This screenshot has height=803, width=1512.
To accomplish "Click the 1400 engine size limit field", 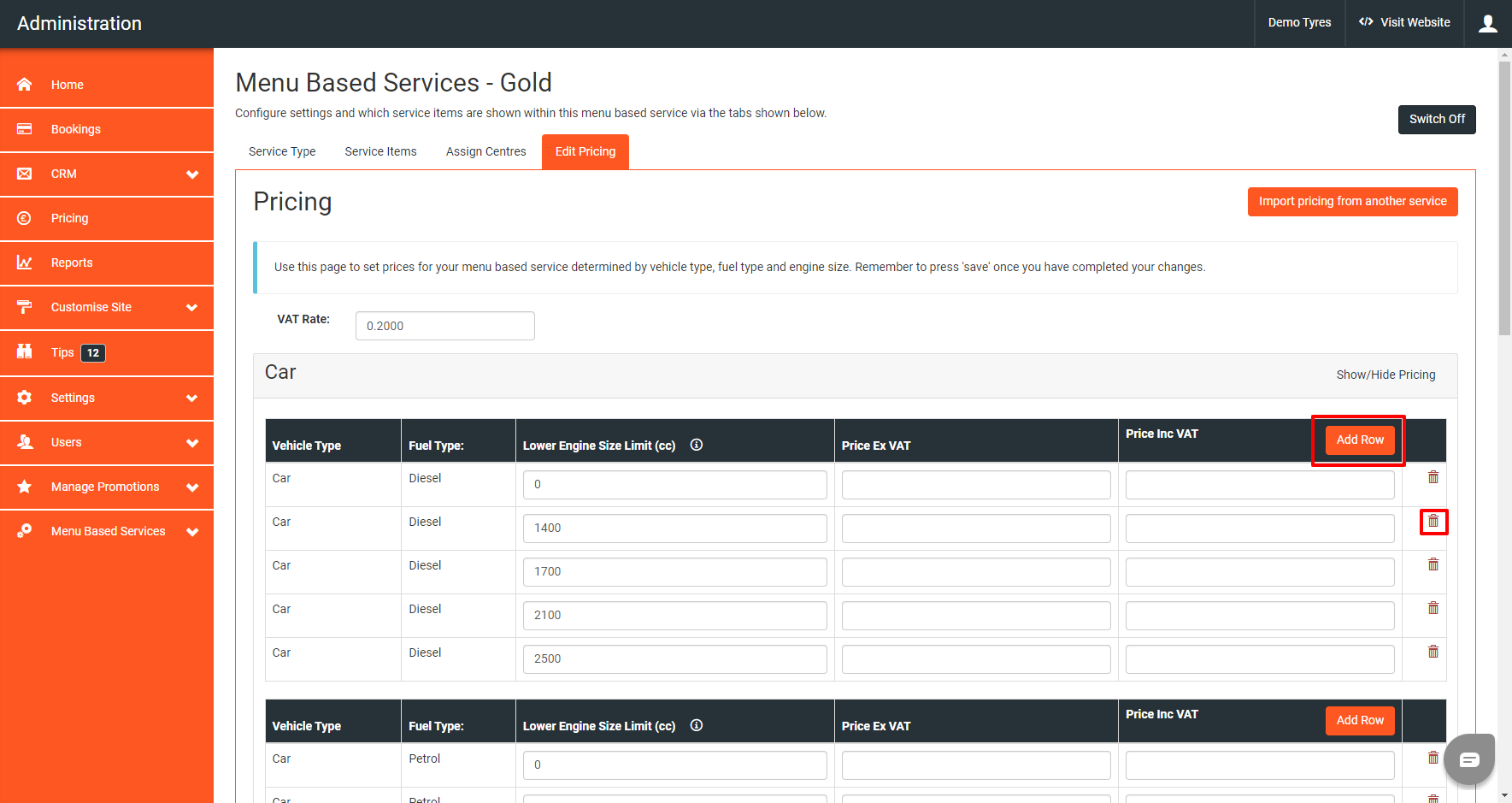I will click(675, 528).
